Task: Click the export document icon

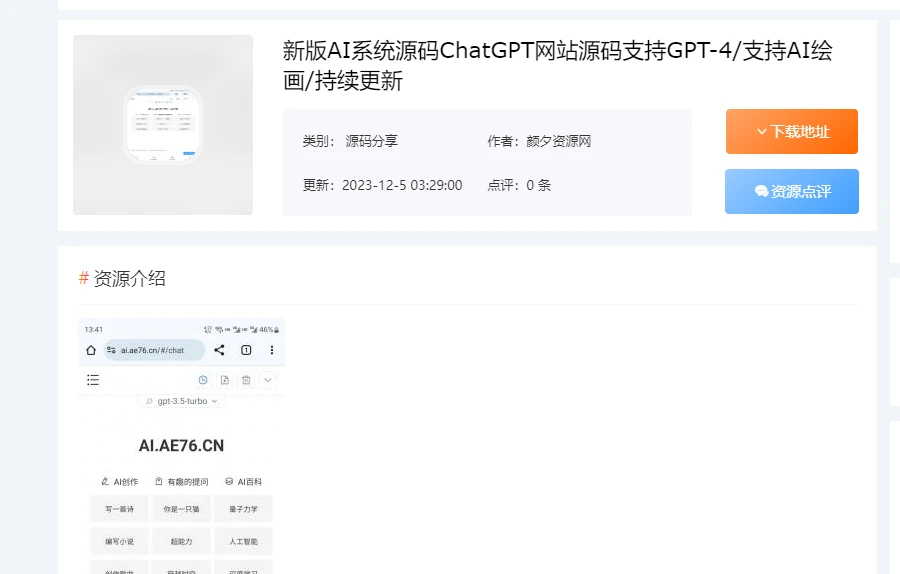Action: pos(225,380)
